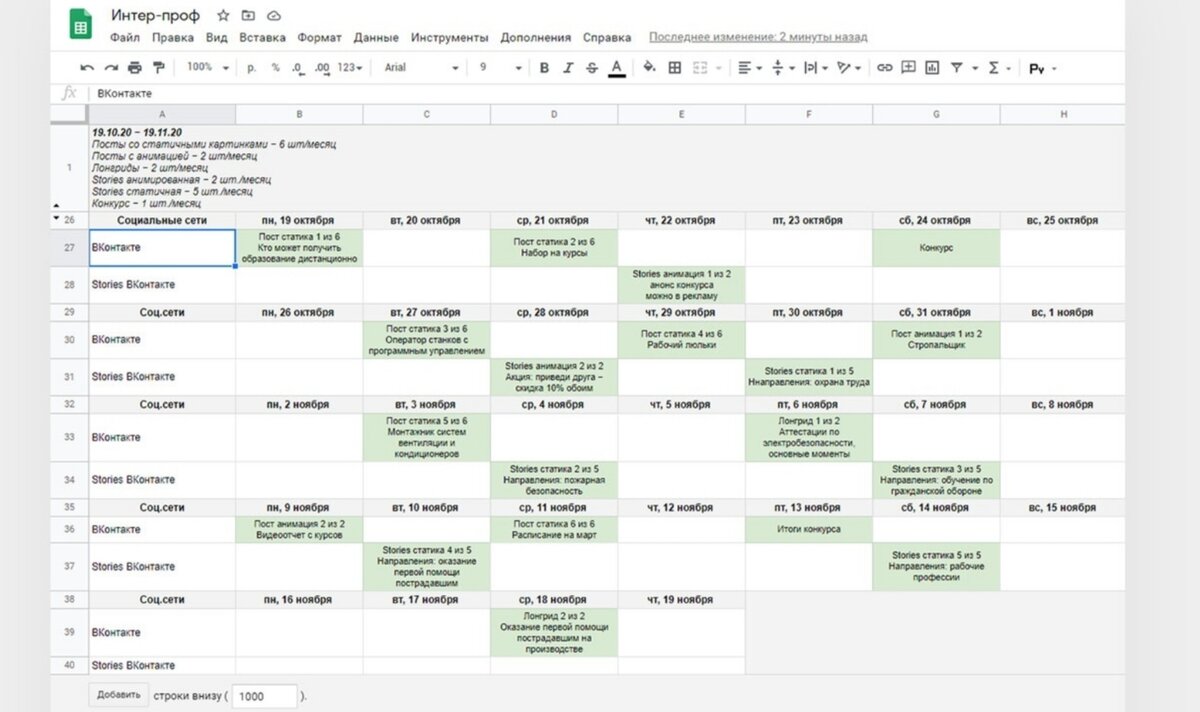Open the Формат menu

click(319, 37)
